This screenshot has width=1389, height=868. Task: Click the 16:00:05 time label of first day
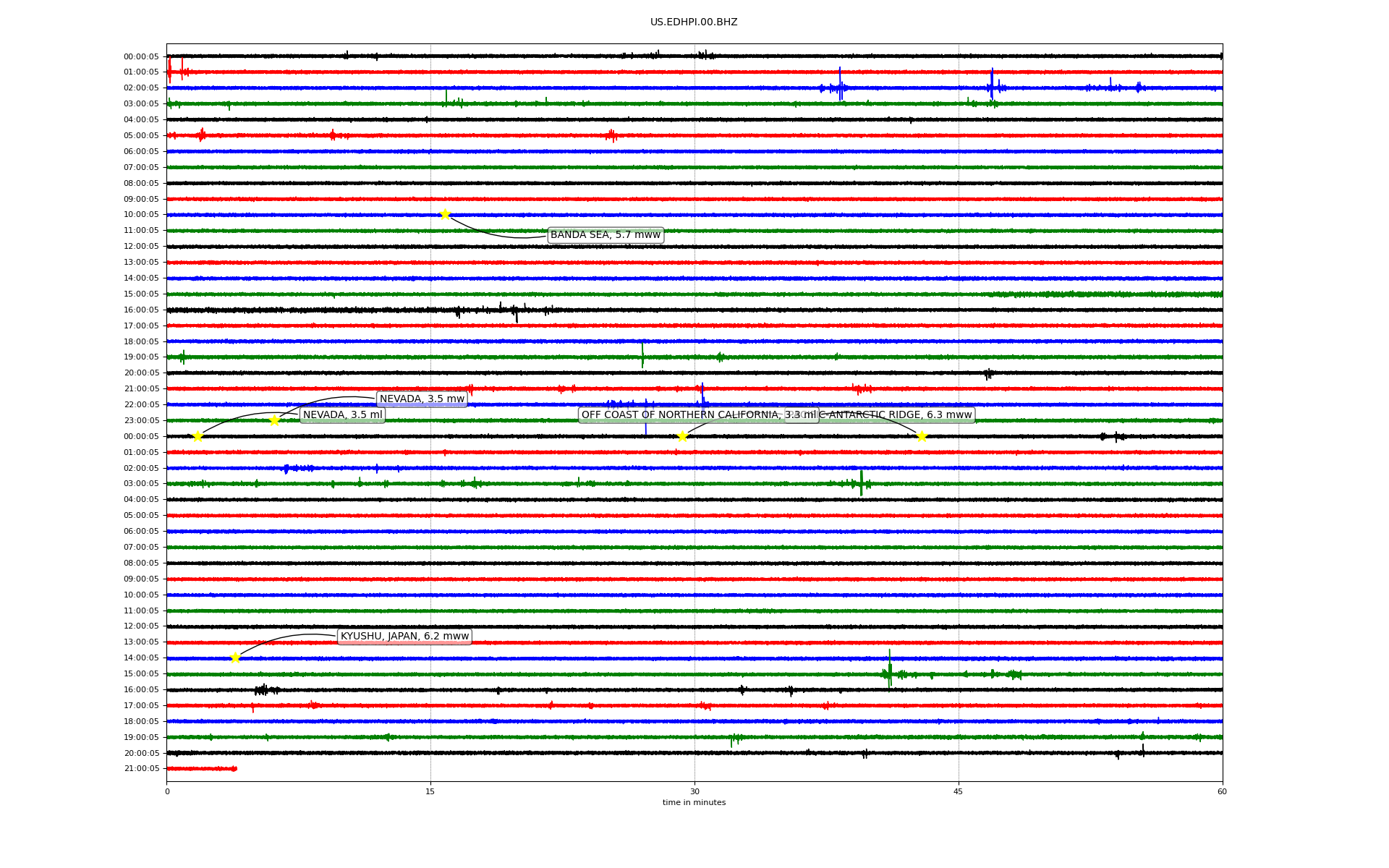click(141, 310)
